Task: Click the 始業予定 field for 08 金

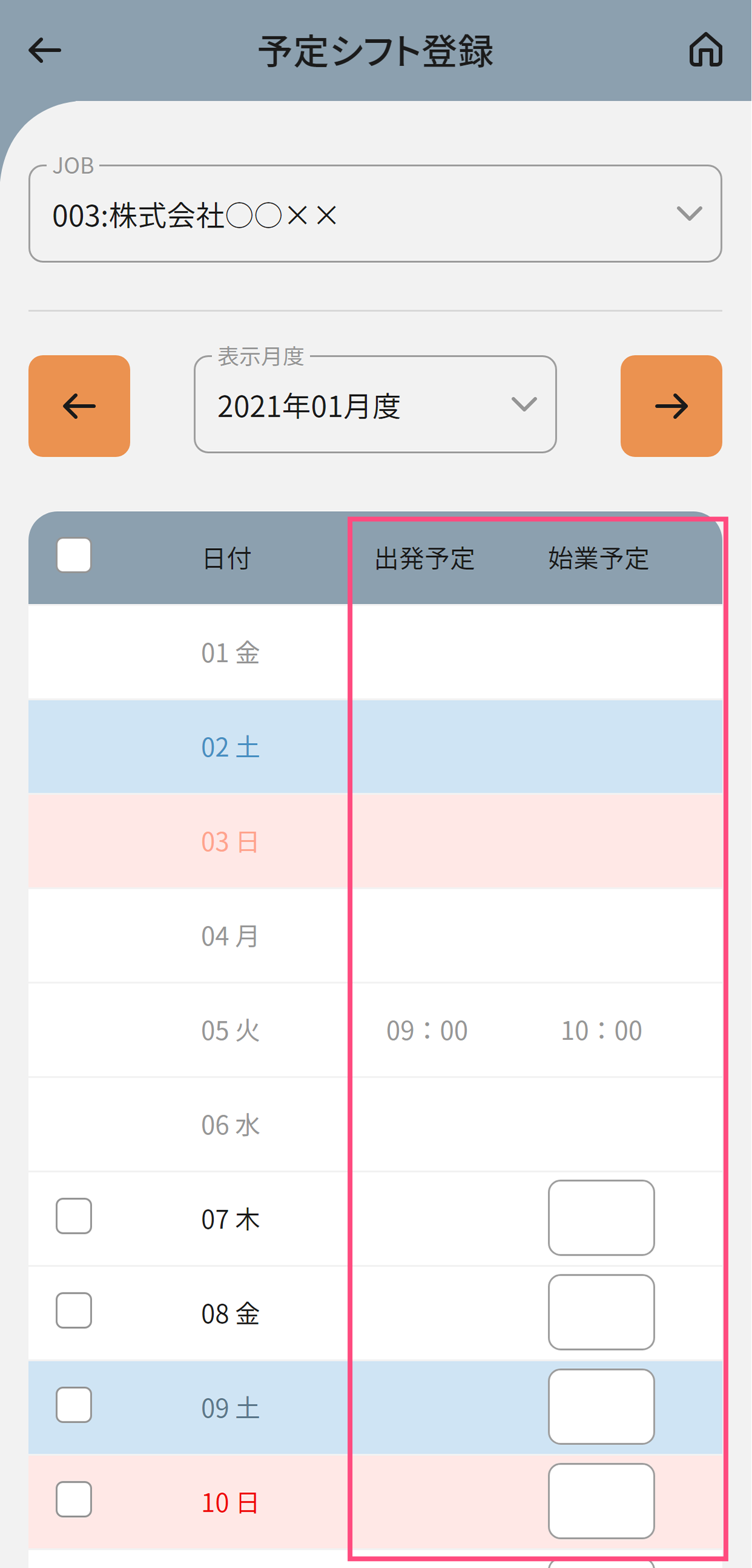Action: click(601, 1312)
